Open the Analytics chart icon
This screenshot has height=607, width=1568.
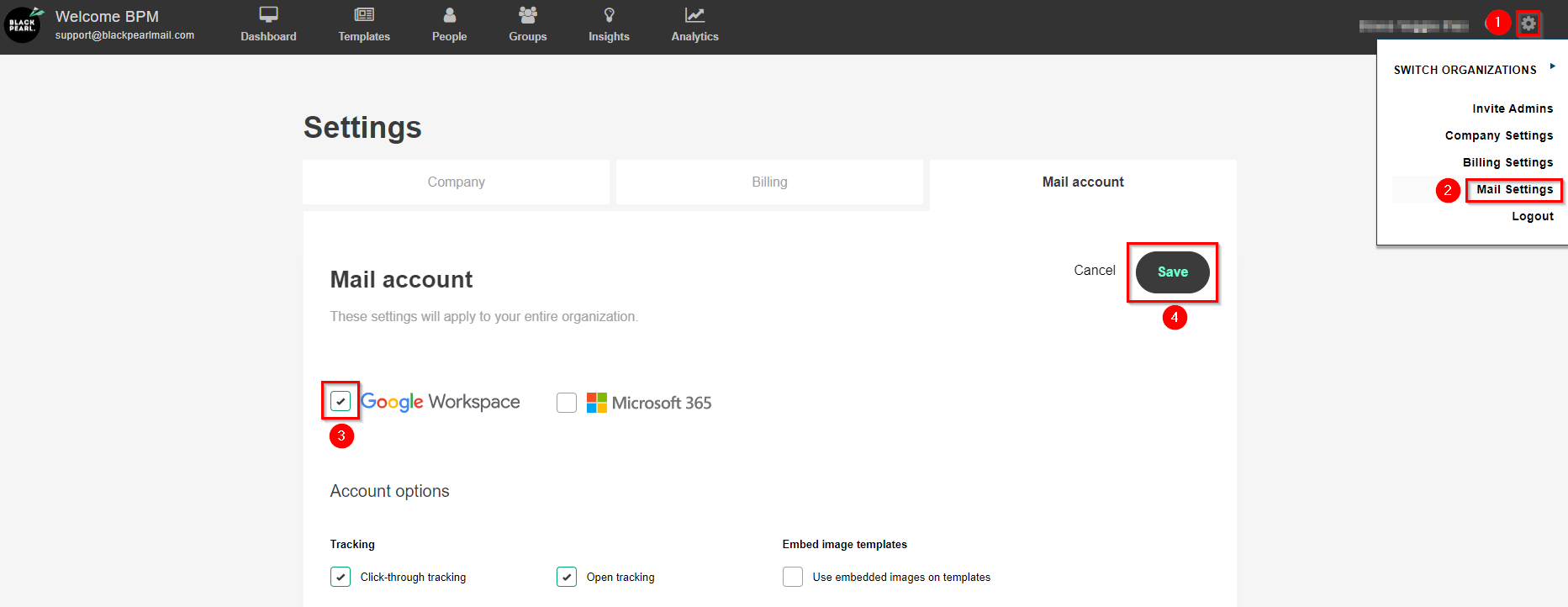(694, 15)
